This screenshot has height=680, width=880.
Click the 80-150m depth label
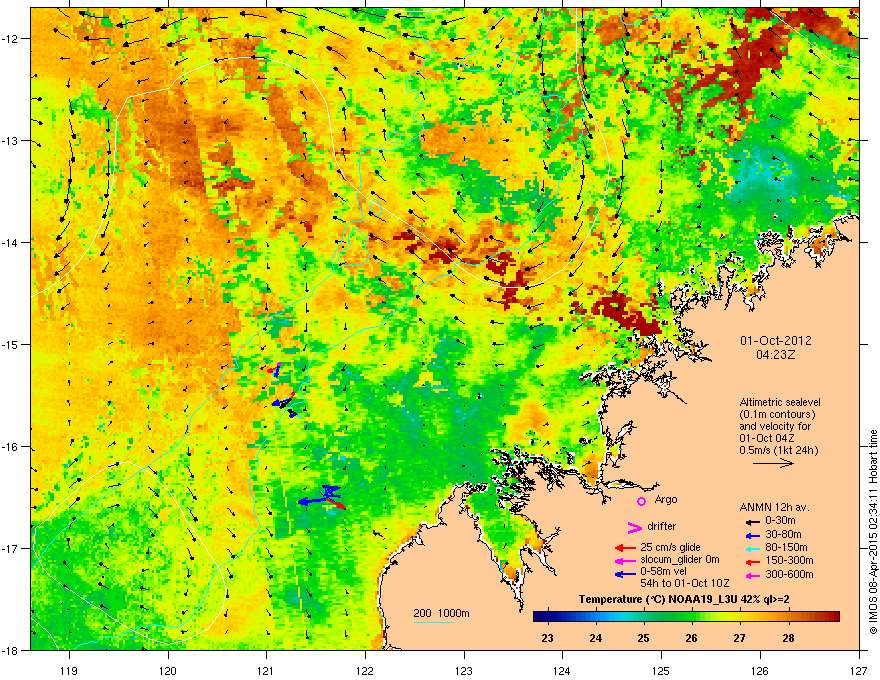tap(786, 547)
